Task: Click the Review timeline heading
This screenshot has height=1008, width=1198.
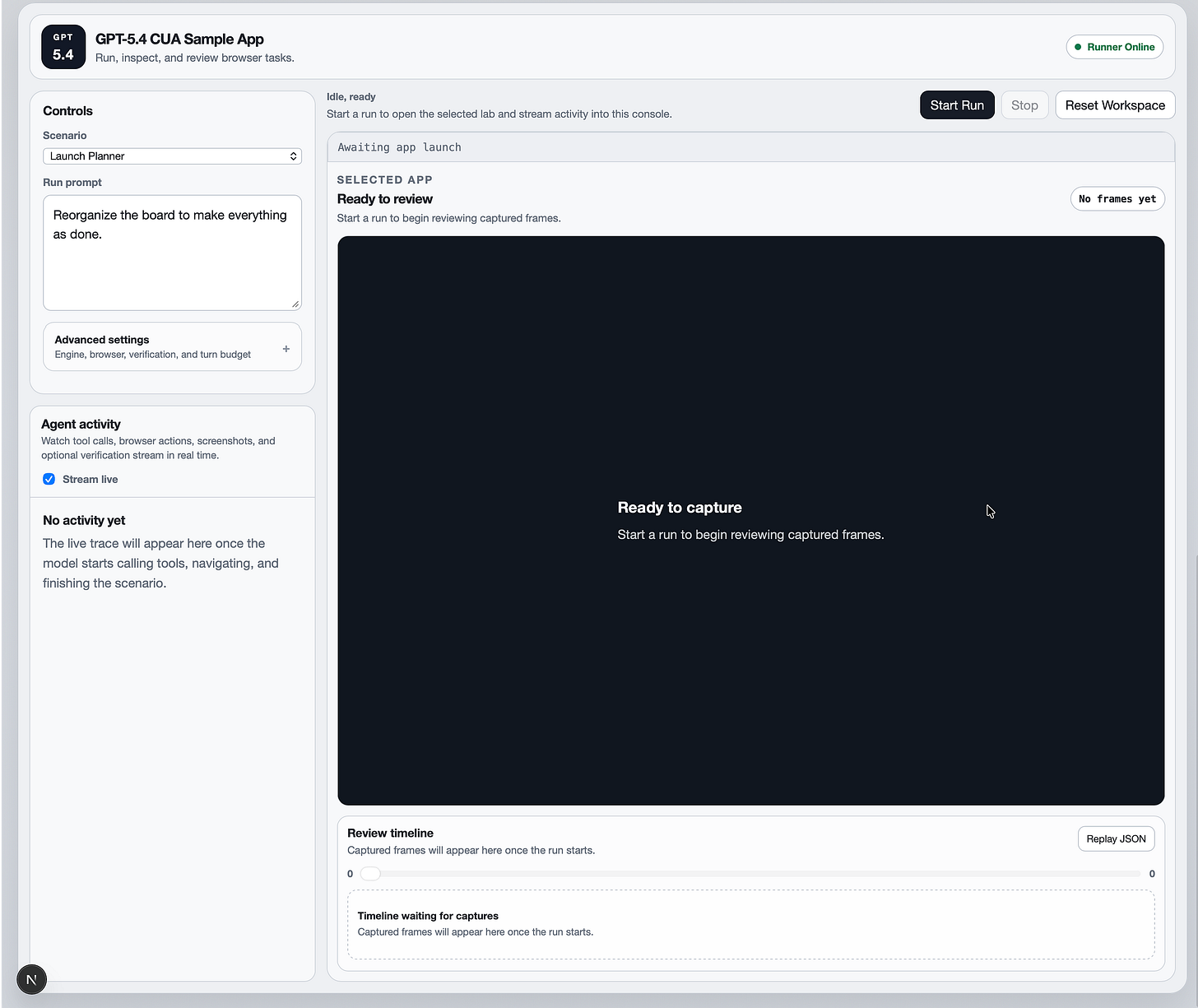Action: (390, 833)
